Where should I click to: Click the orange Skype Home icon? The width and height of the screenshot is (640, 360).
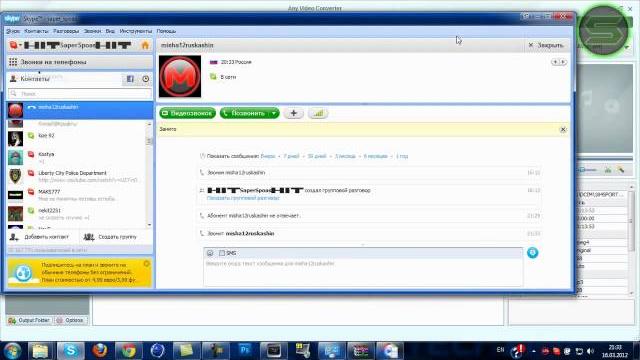pos(145,45)
